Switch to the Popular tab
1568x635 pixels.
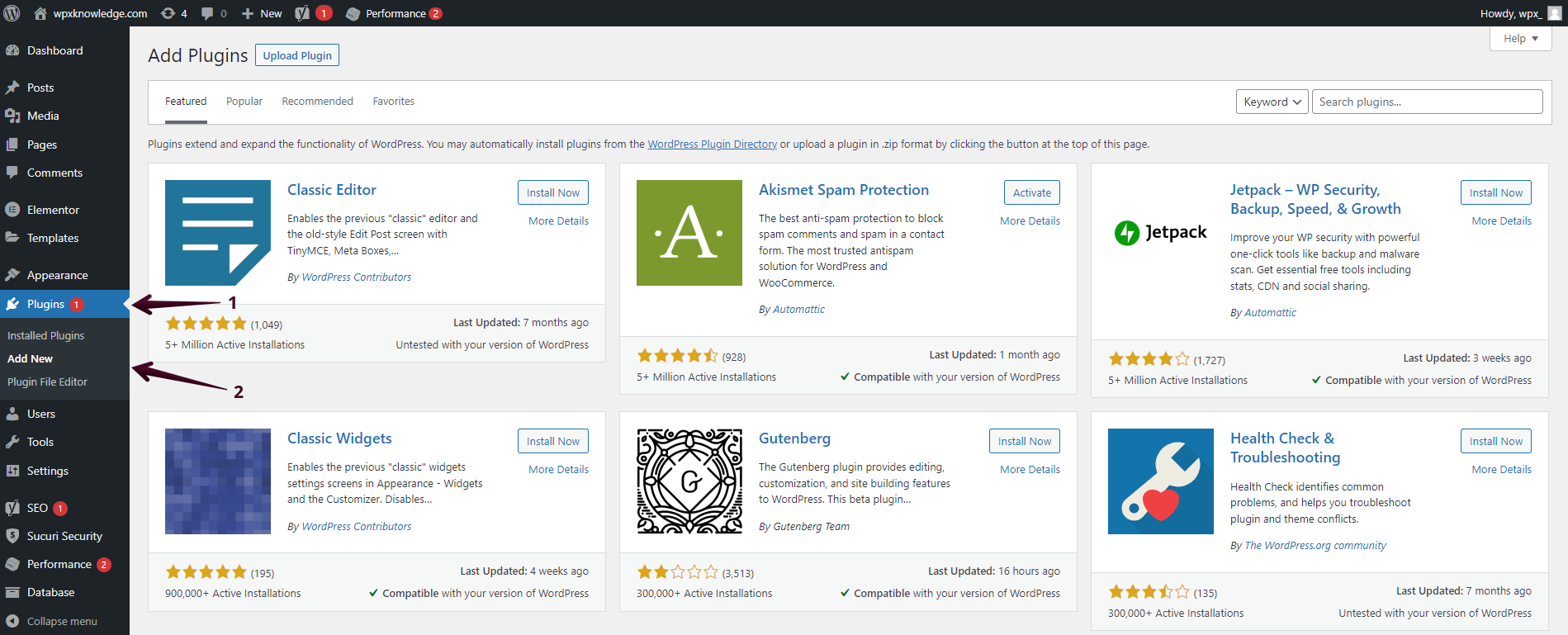pyautogui.click(x=244, y=102)
